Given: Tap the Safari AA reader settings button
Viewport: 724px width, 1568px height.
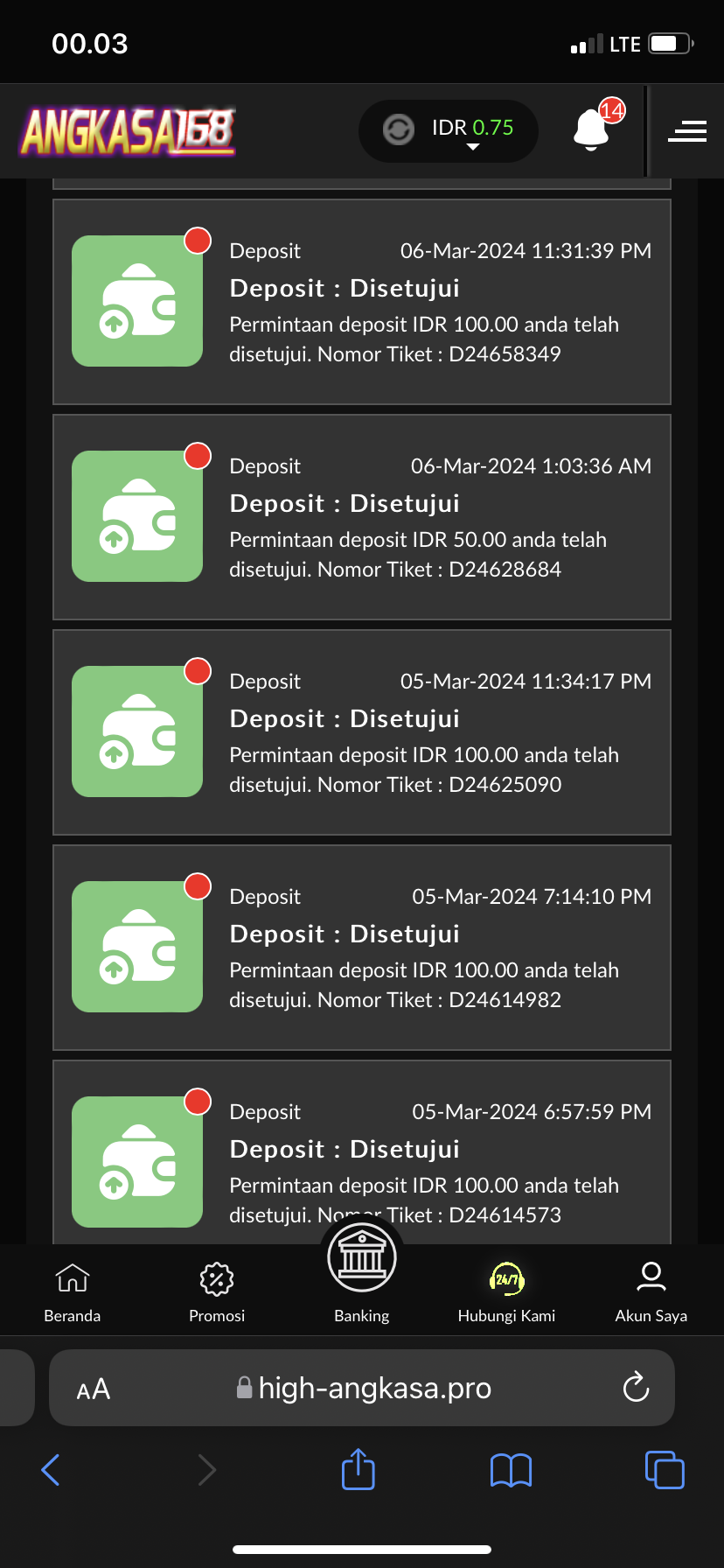Looking at the screenshot, I should coord(94,1389).
